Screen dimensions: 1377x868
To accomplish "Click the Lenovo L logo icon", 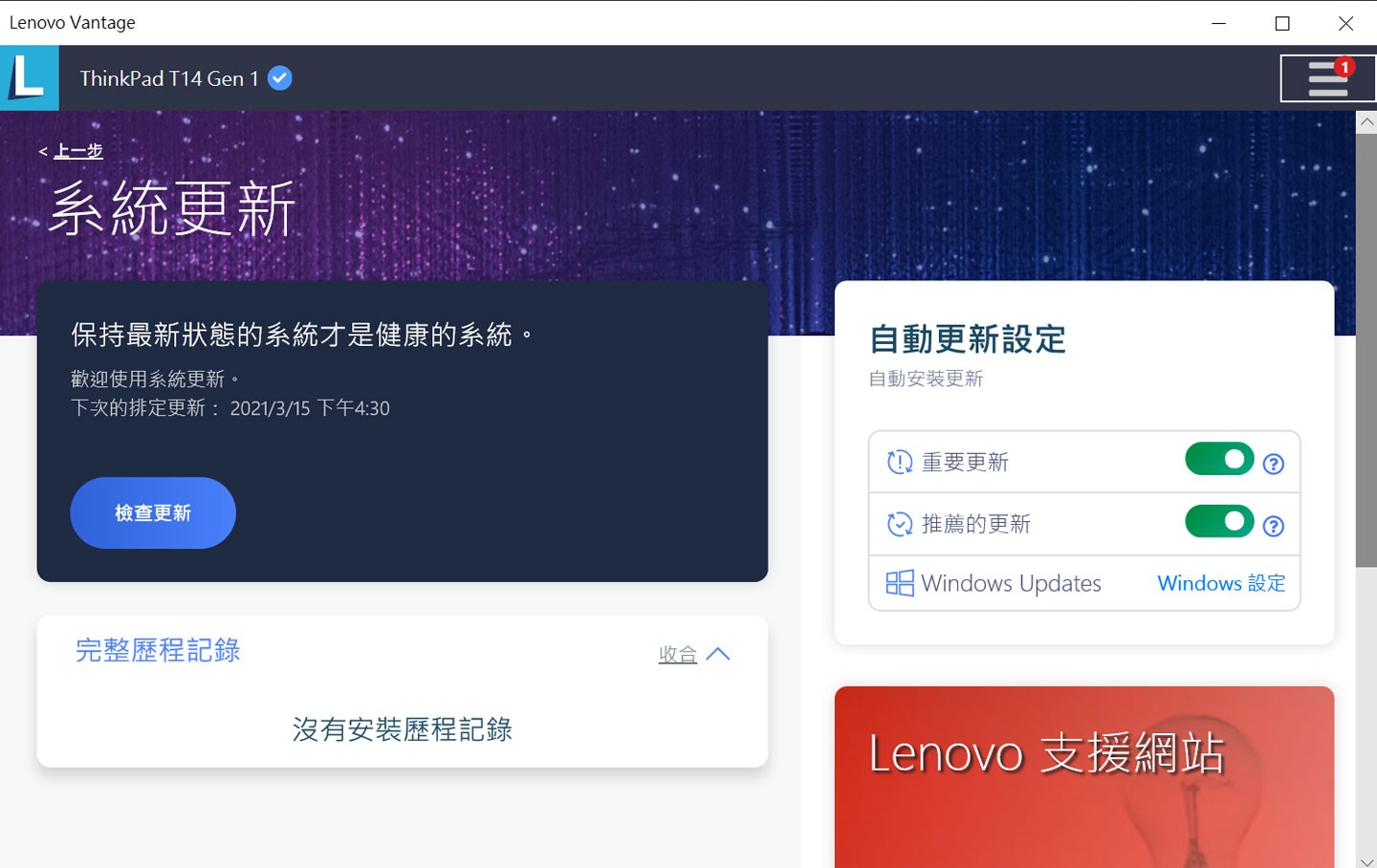I will point(29,77).
